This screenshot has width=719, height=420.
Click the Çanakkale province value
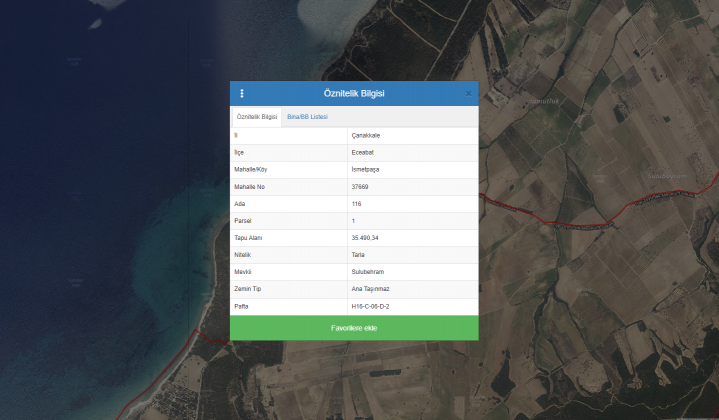(x=365, y=135)
